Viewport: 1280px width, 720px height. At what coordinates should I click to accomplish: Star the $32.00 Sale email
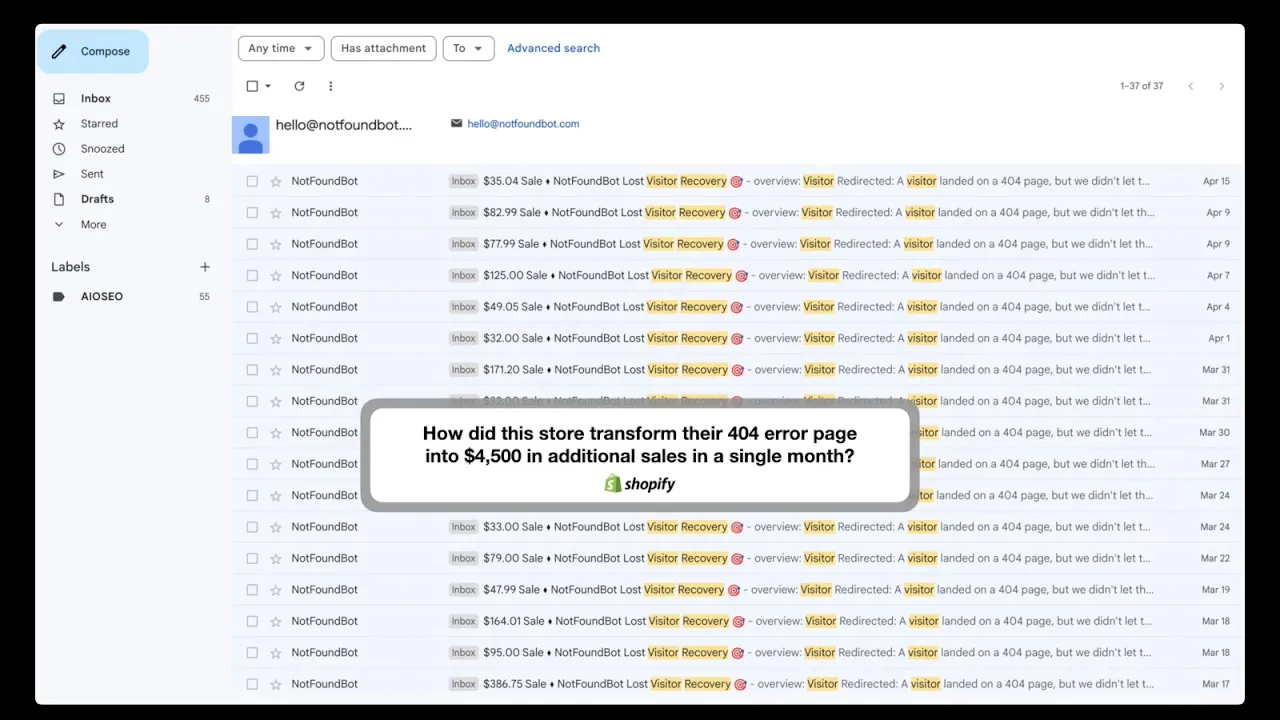(x=276, y=338)
